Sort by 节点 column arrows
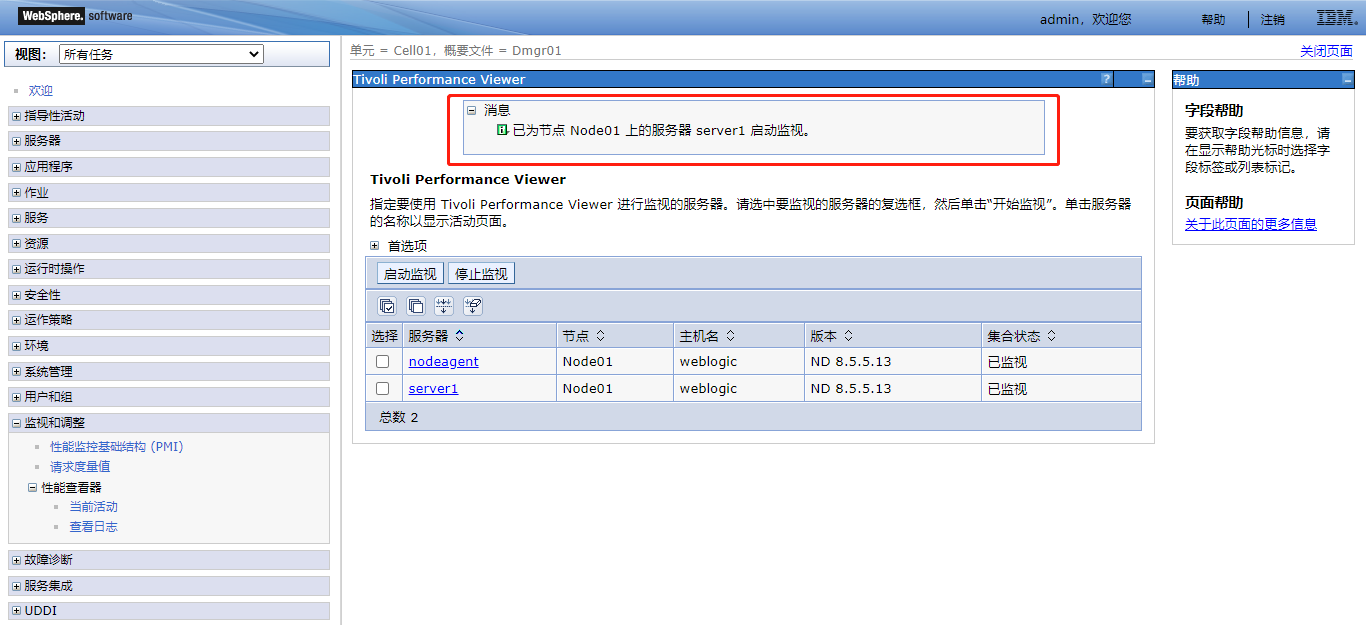The image size is (1366, 625). [x=601, y=336]
